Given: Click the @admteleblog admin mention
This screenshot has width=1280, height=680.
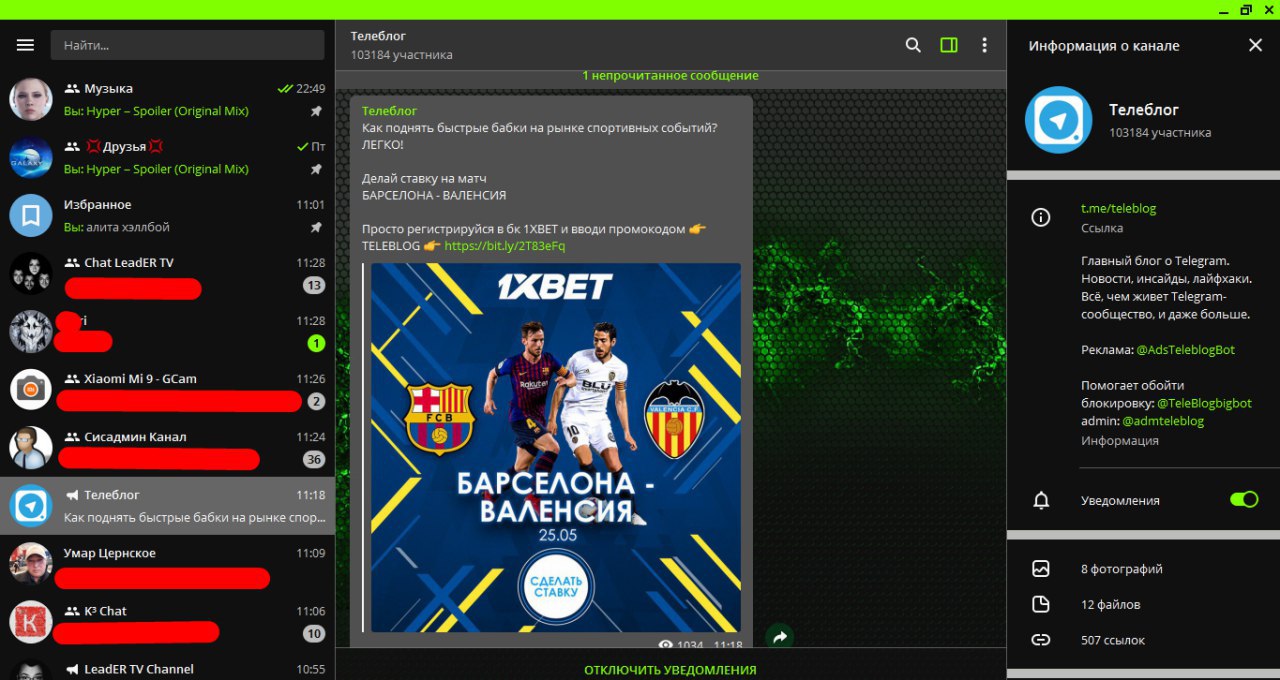Looking at the screenshot, I should tap(1163, 421).
